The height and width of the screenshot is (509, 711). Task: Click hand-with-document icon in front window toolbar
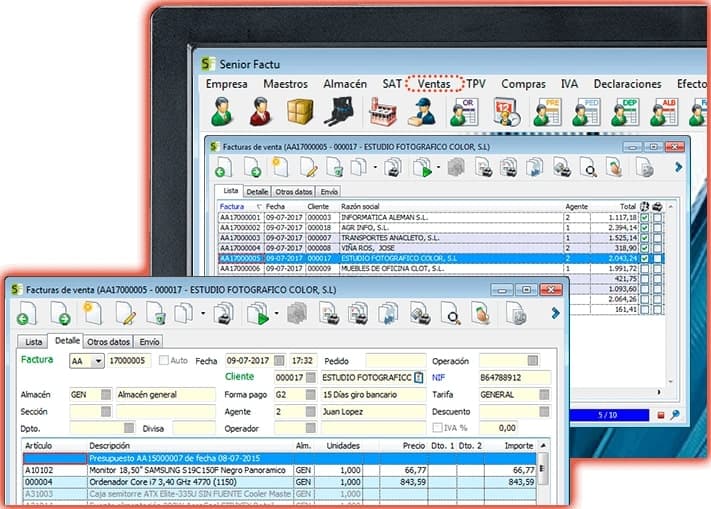coord(481,314)
